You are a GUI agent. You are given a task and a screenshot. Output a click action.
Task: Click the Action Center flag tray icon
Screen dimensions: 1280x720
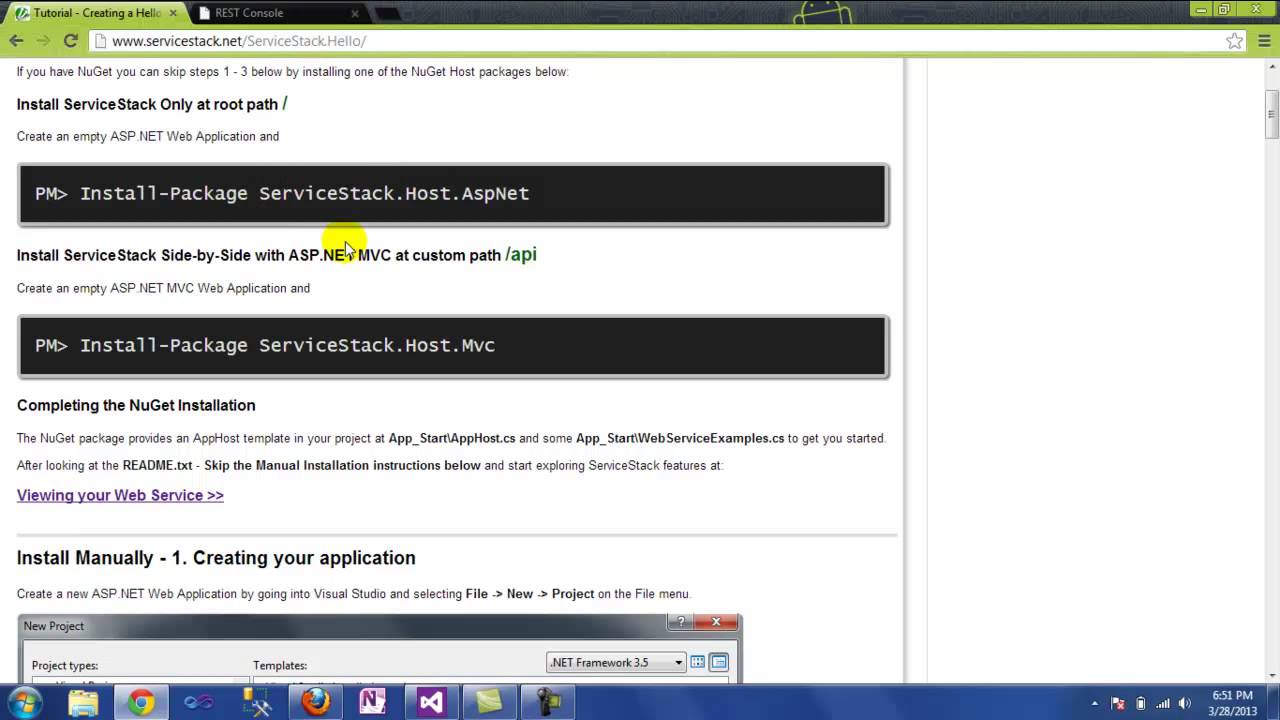pos(1118,703)
